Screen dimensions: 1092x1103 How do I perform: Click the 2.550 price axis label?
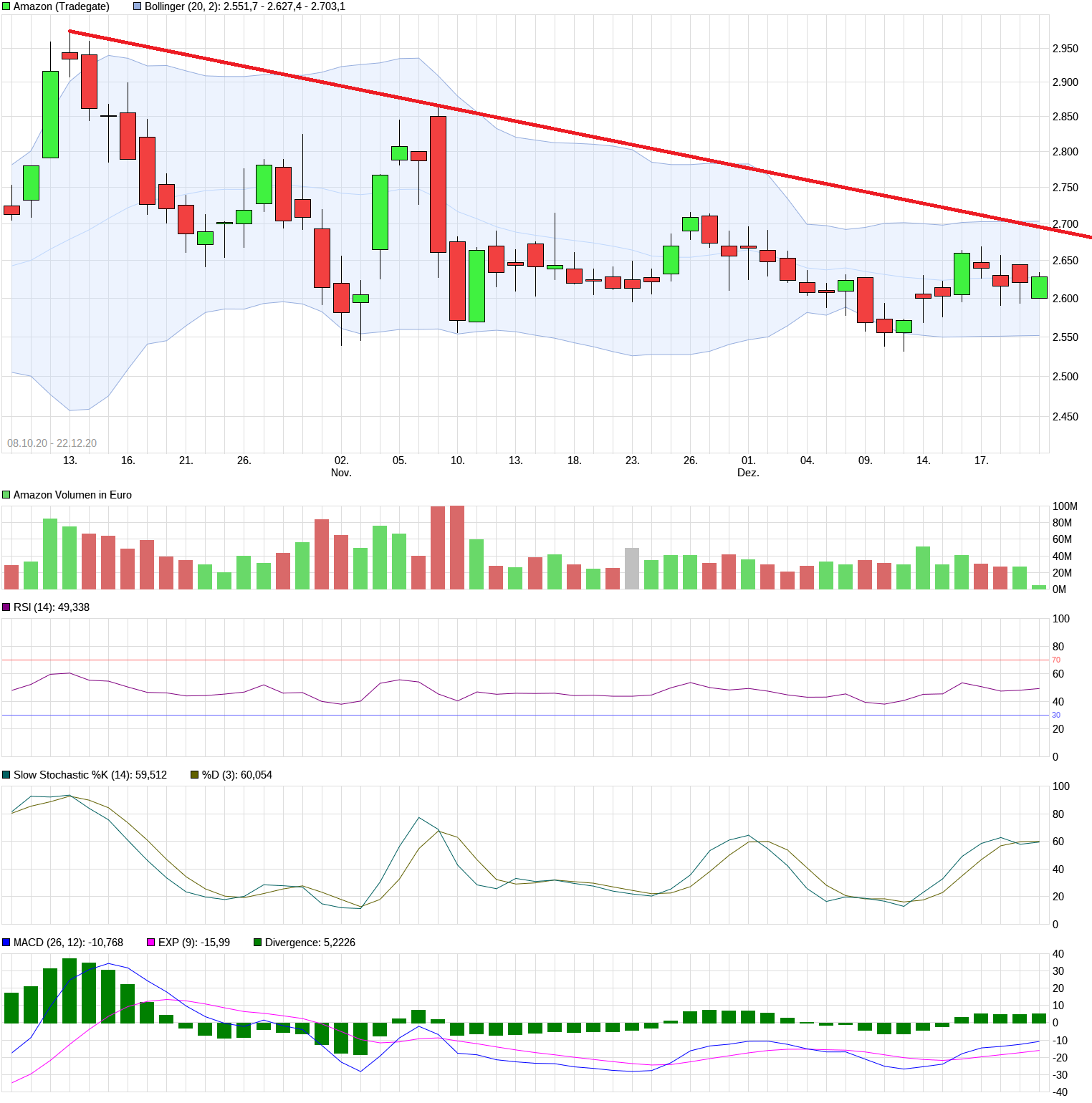click(1065, 337)
